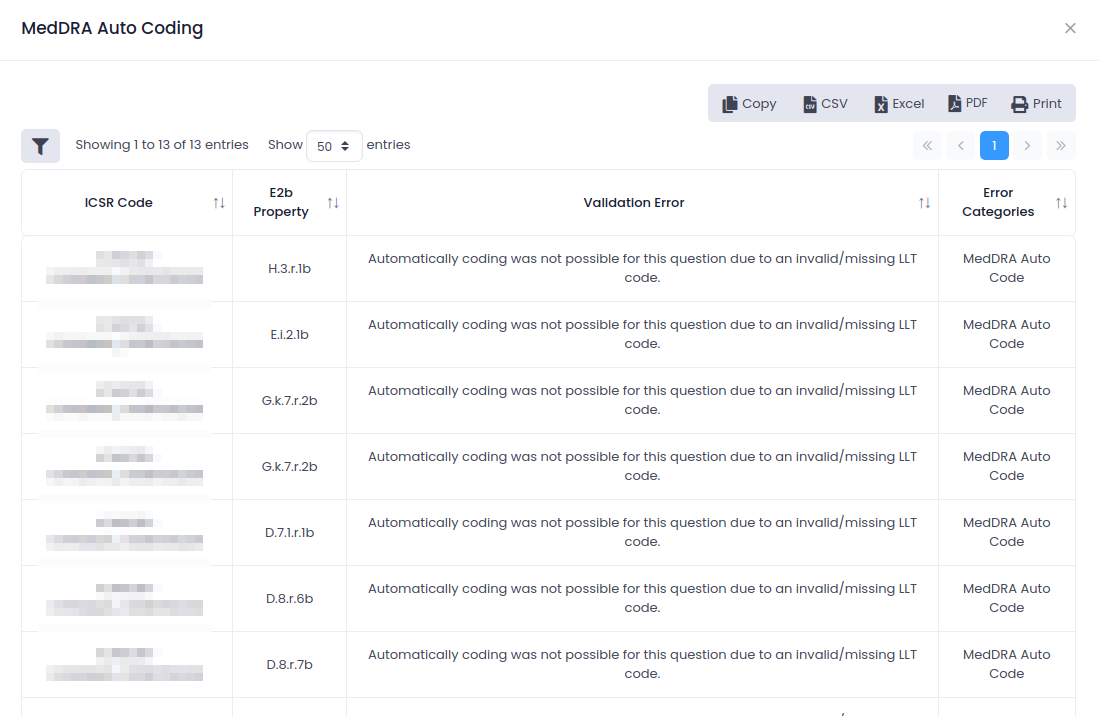Screen dimensions: 1099x716
Task: Click validation error text in D.7.1.r.1b row
Action: (642, 532)
